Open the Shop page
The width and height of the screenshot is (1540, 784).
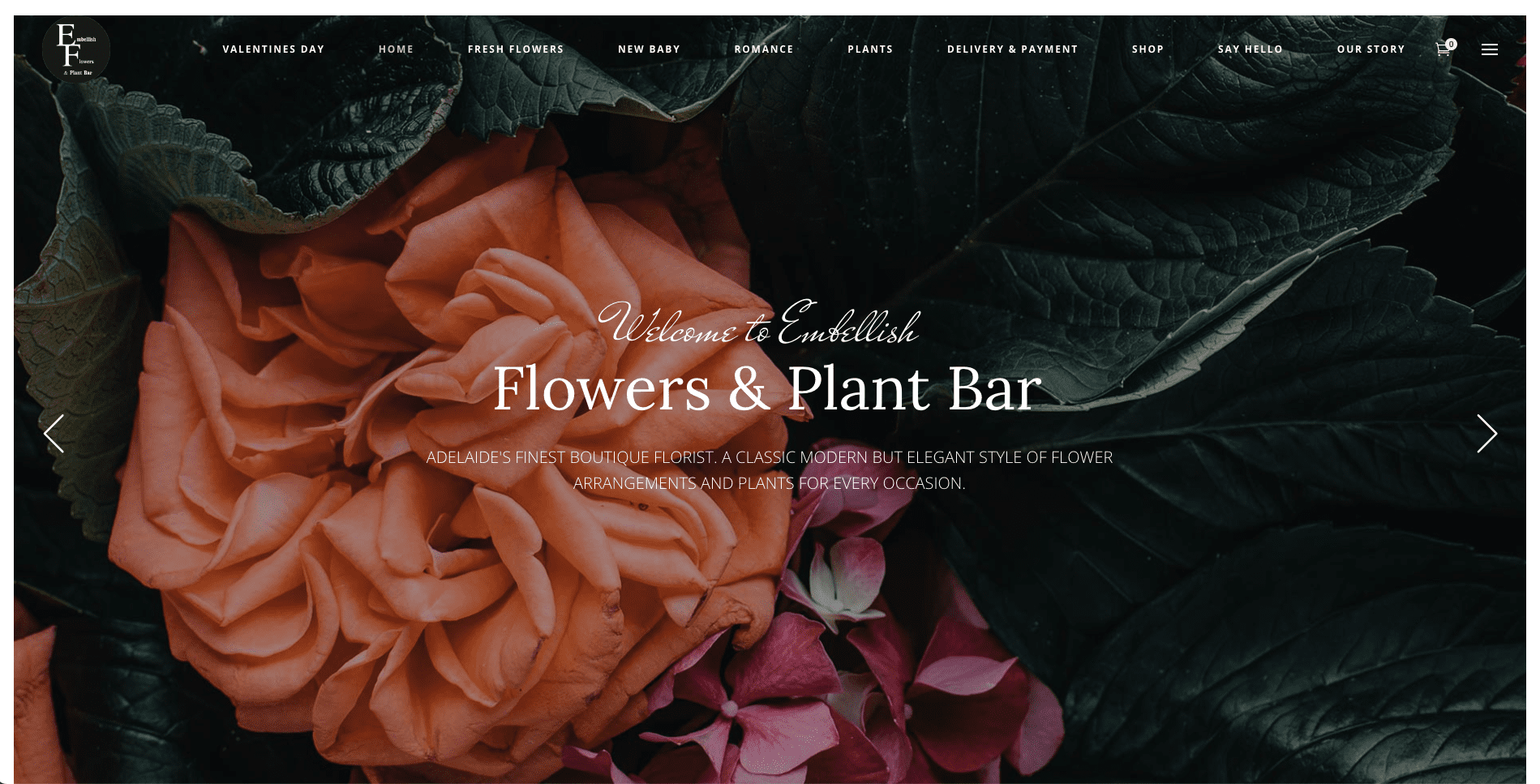pyautogui.click(x=1147, y=49)
